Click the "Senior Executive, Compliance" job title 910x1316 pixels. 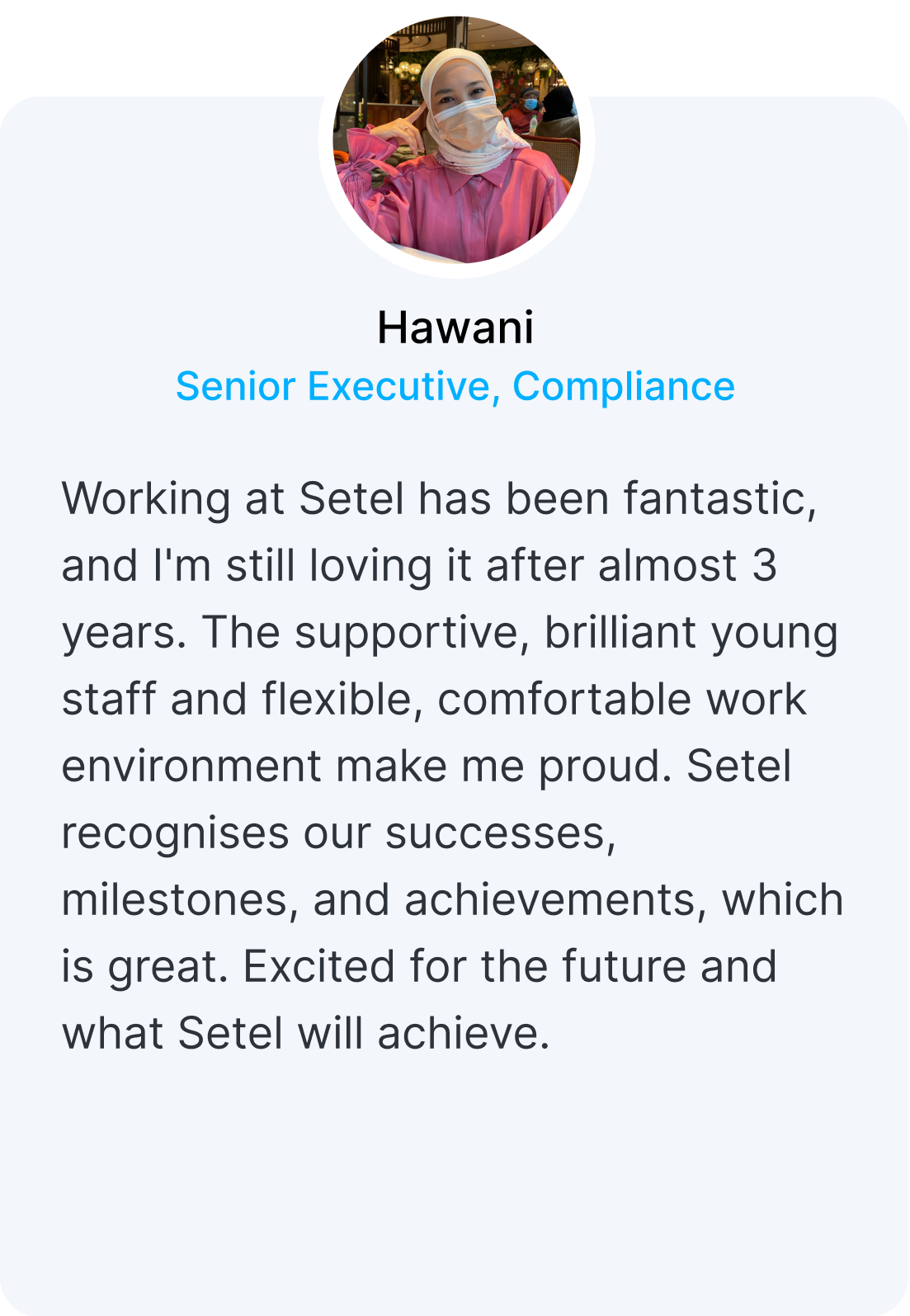(455, 387)
